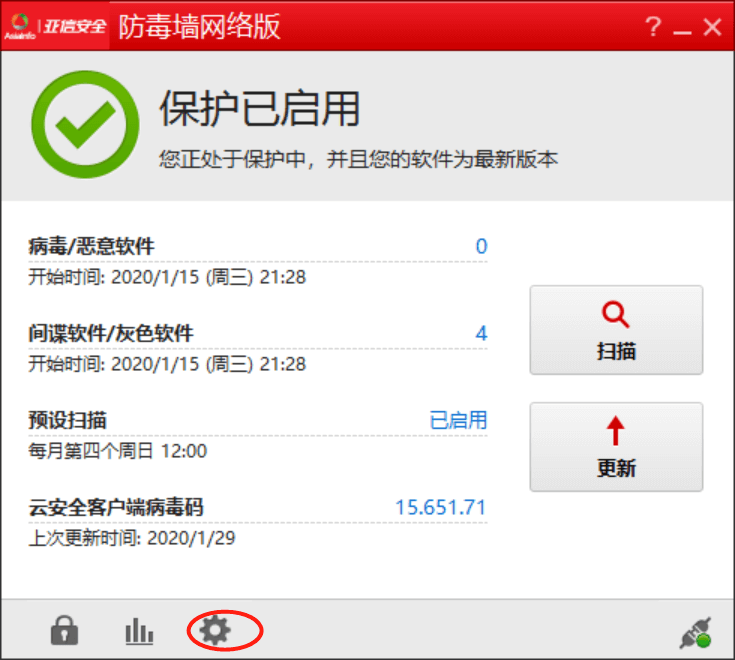Click the AsiaInfo logo in title bar

pyautogui.click(x=55, y=26)
